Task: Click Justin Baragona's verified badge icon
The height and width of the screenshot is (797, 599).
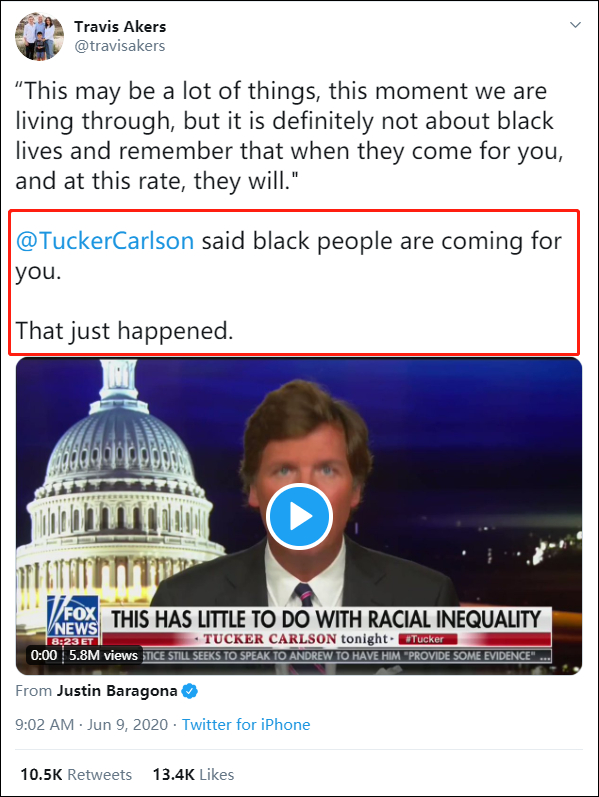Action: click(190, 691)
